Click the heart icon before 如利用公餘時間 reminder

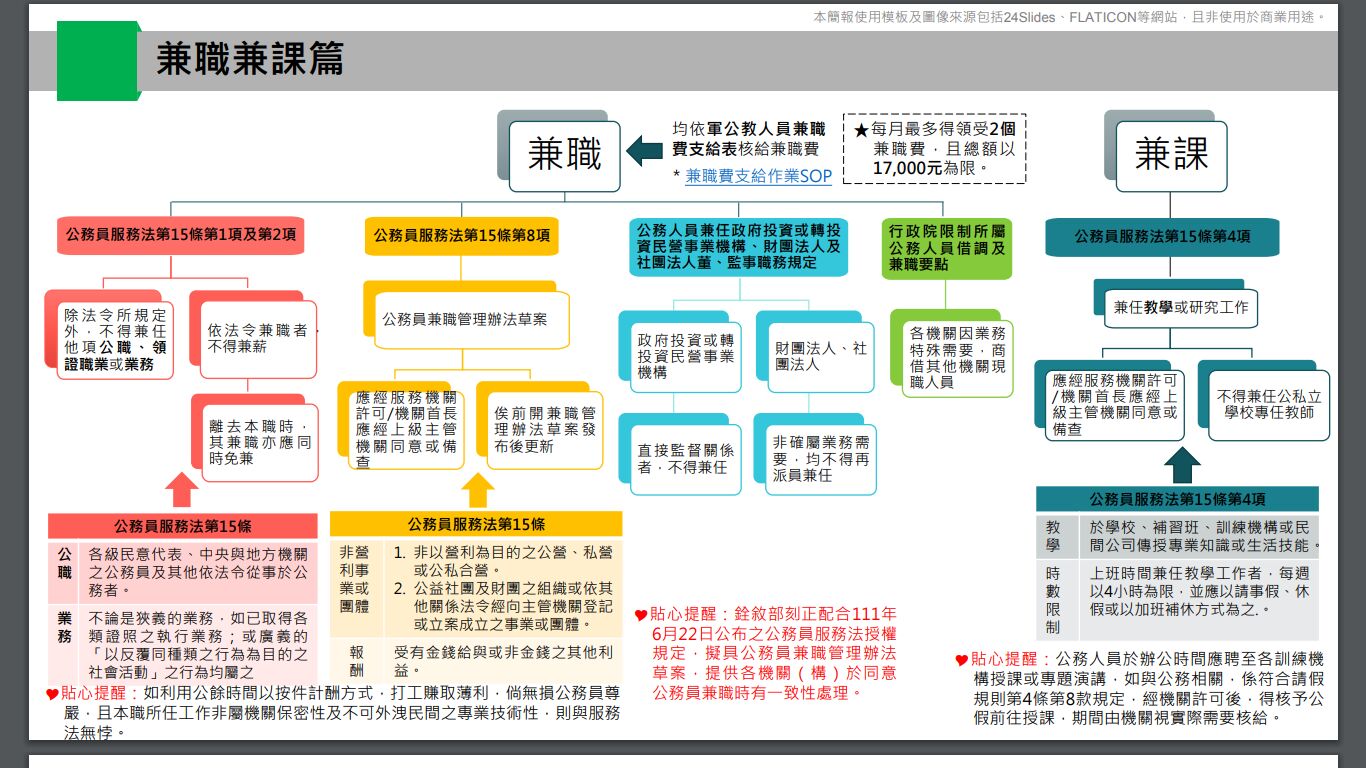(x=52, y=693)
